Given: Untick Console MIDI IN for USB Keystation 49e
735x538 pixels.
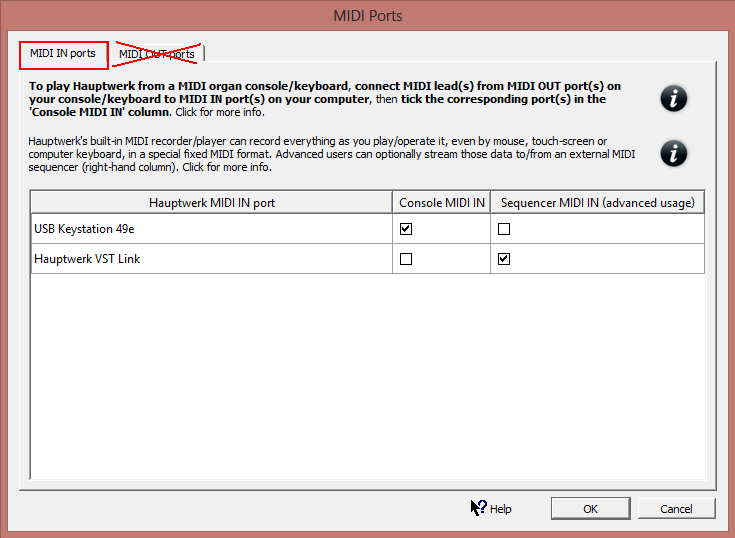Looking at the screenshot, I should point(406,229).
